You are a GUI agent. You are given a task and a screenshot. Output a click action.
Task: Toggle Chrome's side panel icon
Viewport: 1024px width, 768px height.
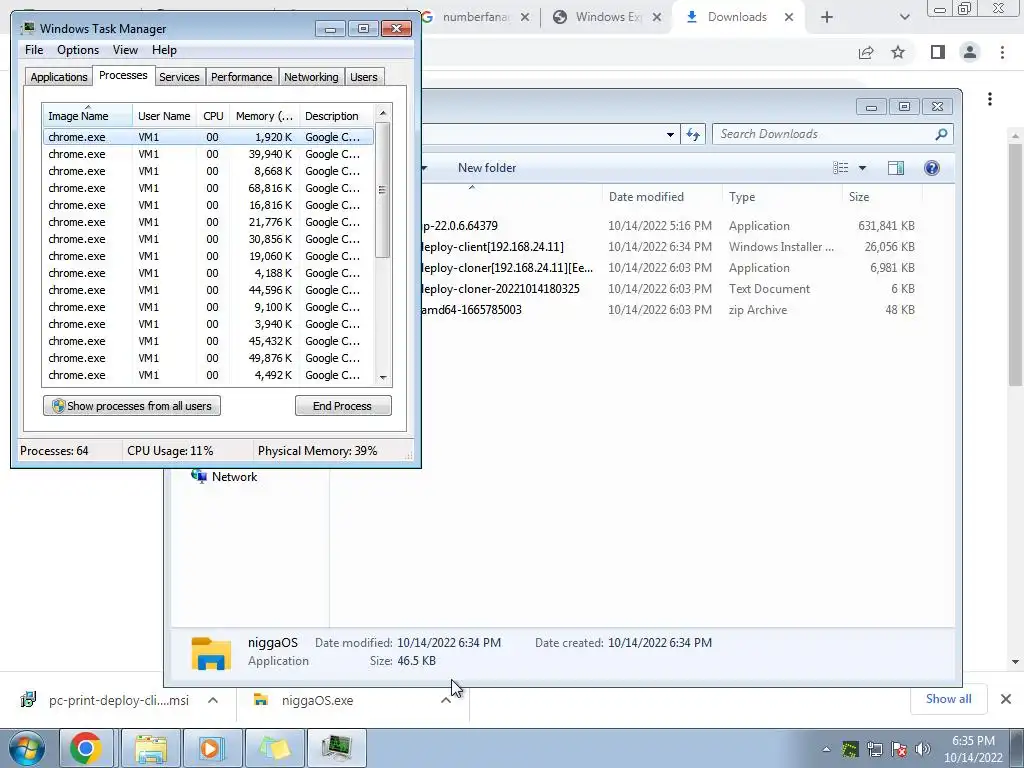[x=938, y=52]
